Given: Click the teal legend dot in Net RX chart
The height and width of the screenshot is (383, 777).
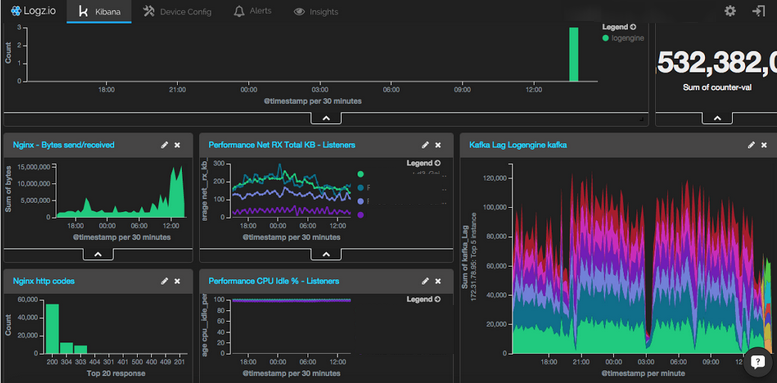Looking at the screenshot, I should coord(360,188).
